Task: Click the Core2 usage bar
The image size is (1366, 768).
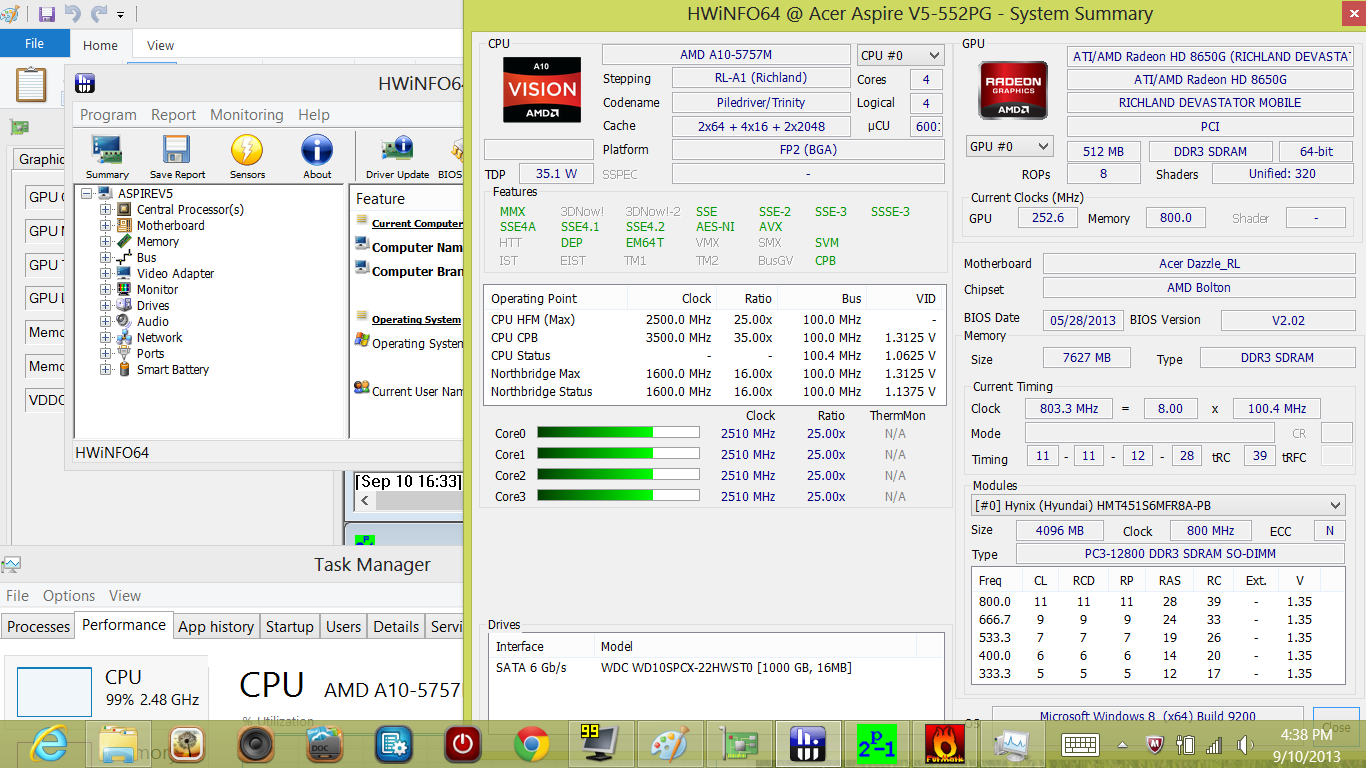Action: click(618, 475)
